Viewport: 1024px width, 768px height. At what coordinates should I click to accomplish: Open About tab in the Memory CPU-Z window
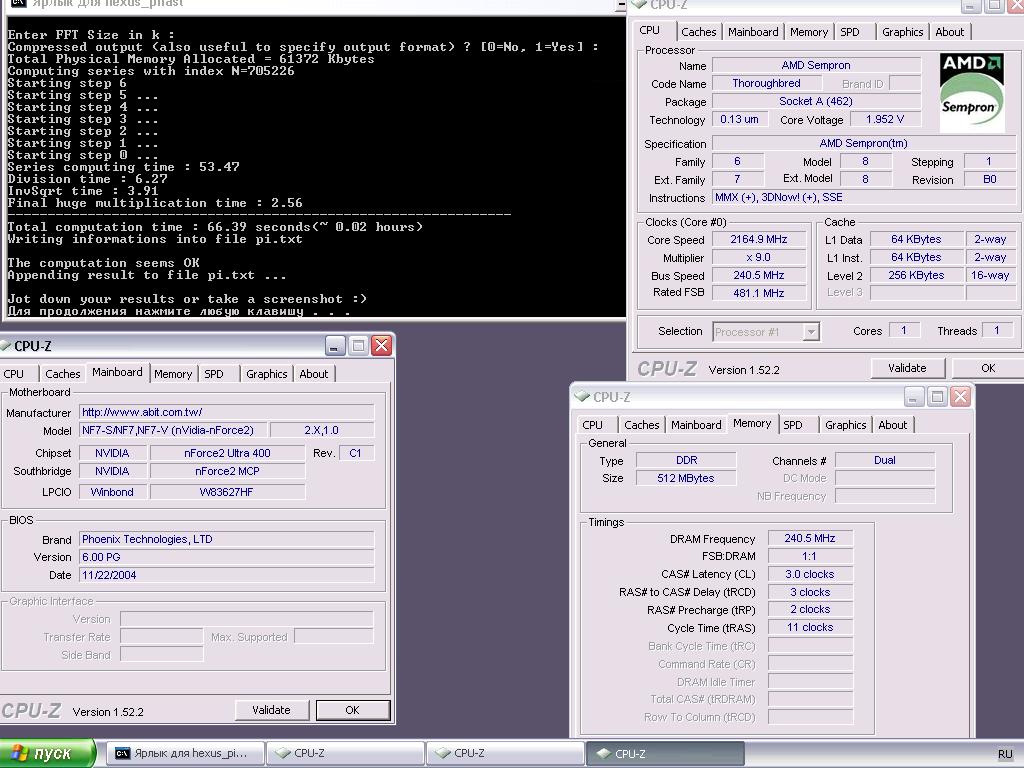coord(893,424)
